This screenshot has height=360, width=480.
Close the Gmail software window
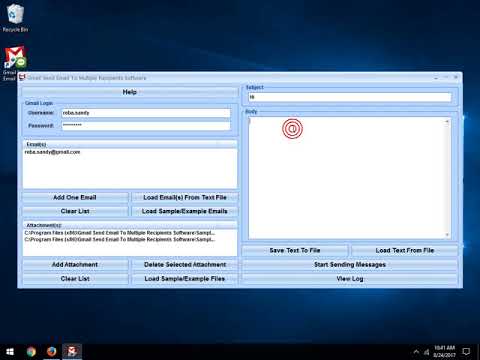tap(456, 77)
